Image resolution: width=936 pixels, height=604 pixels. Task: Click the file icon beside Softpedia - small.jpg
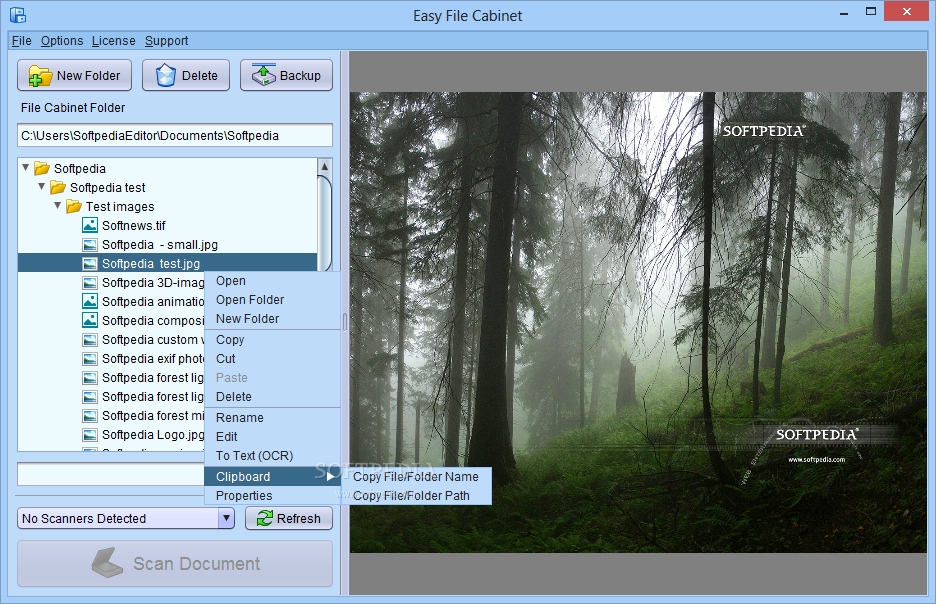click(90, 245)
